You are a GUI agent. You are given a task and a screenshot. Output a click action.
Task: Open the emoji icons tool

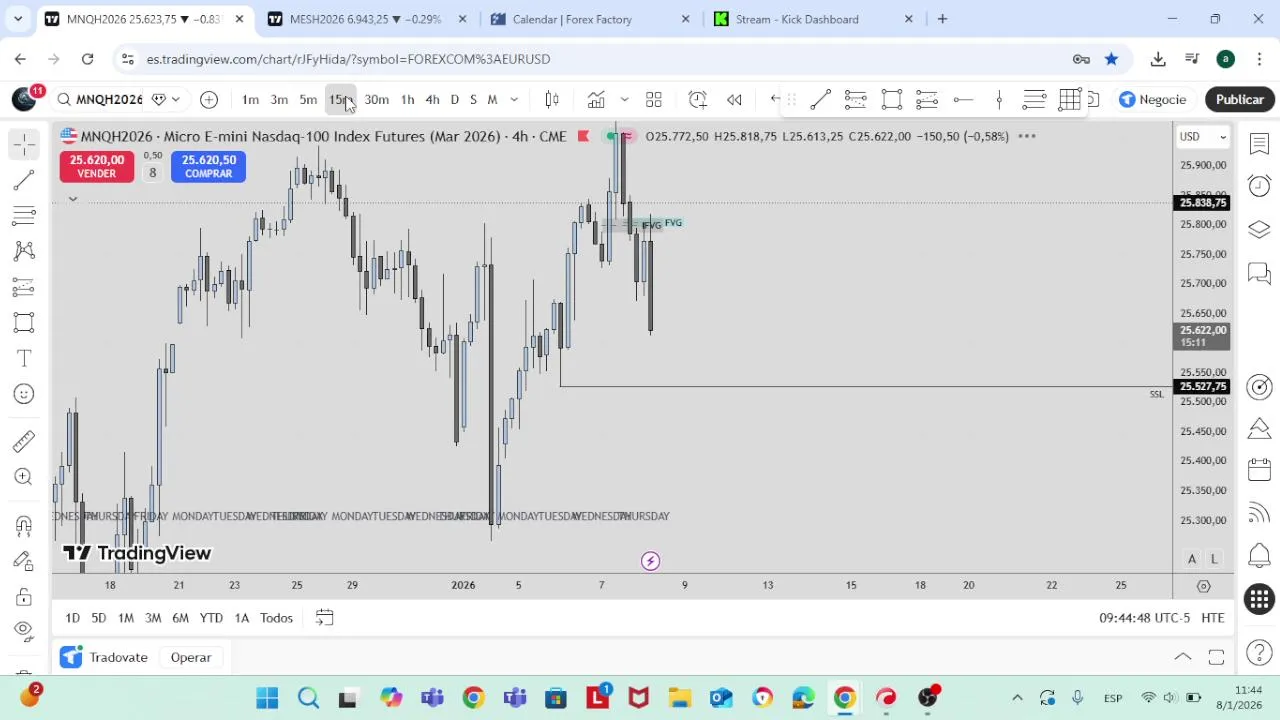click(24, 394)
